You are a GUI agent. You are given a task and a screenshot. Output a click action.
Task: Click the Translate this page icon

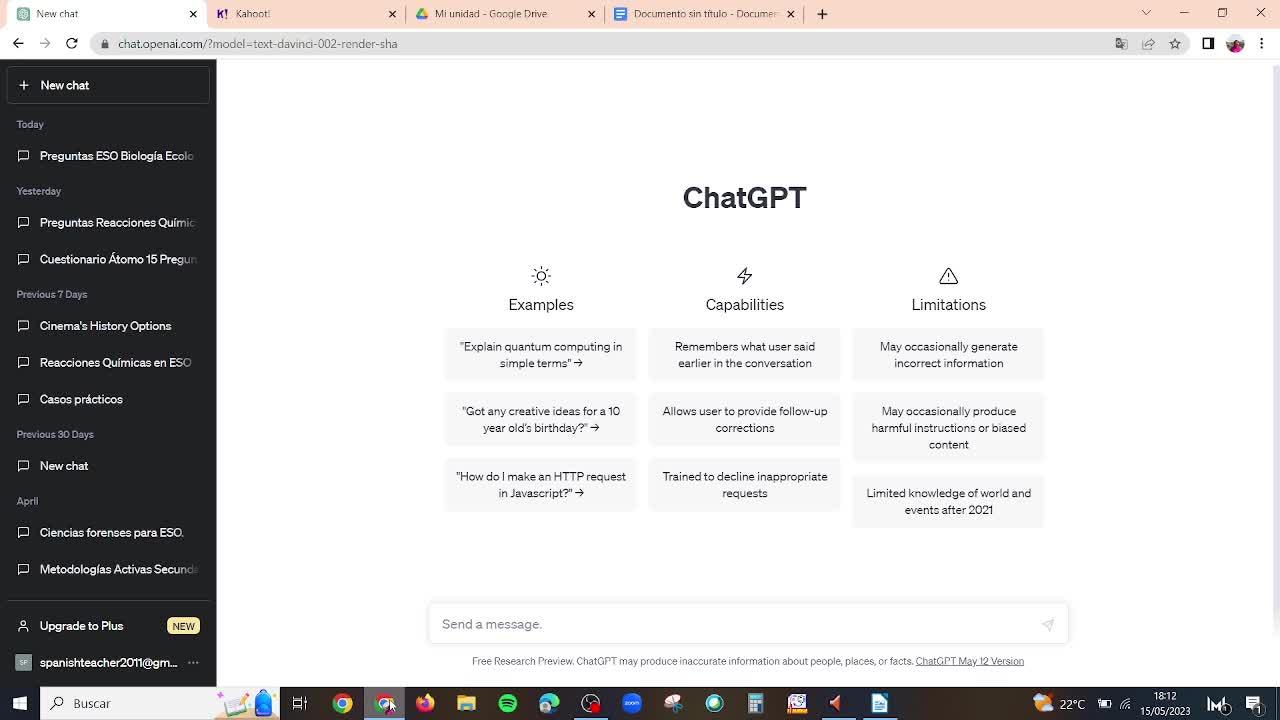coord(1121,44)
